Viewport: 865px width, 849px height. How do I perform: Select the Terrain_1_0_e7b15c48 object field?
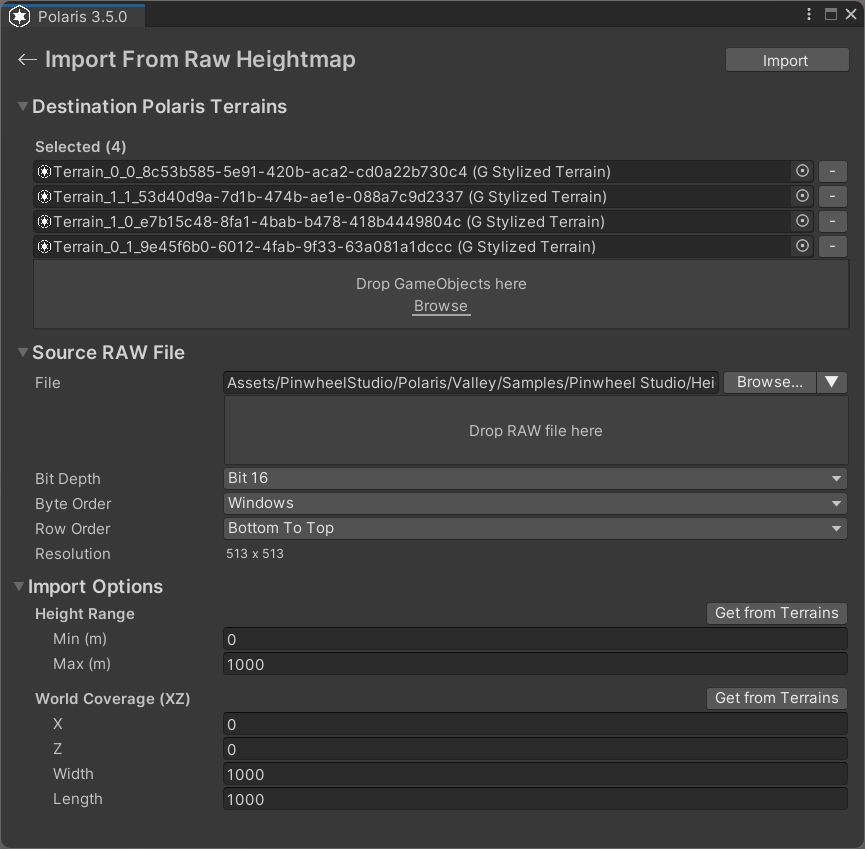[423, 221]
